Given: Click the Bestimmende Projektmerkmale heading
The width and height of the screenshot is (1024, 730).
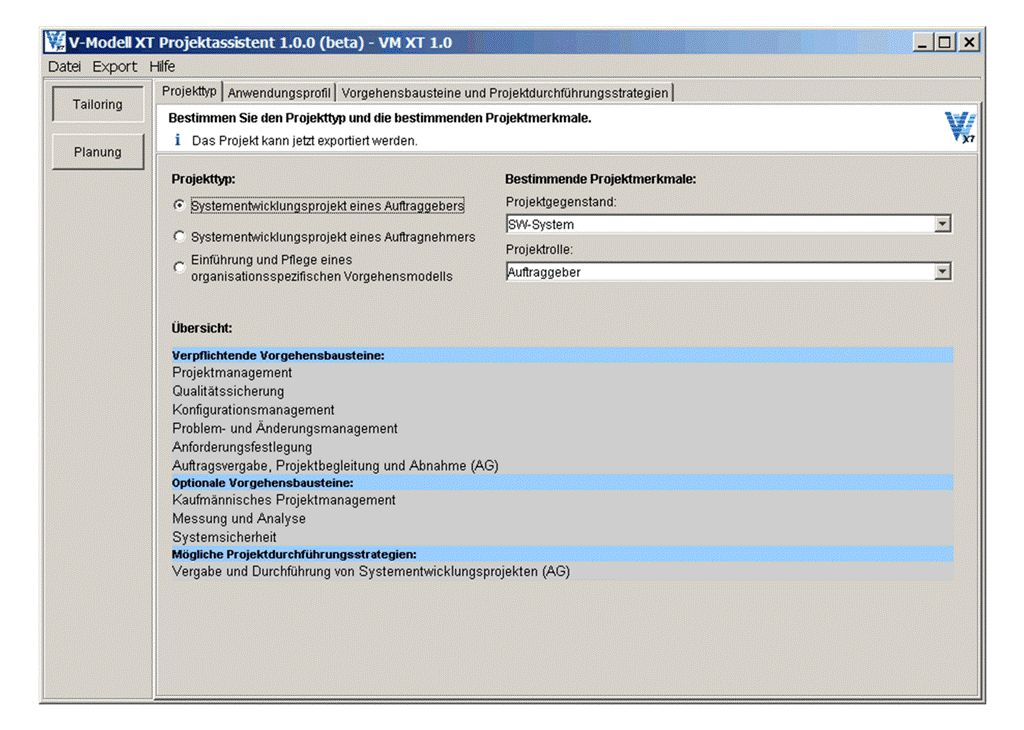Looking at the screenshot, I should point(601,179).
